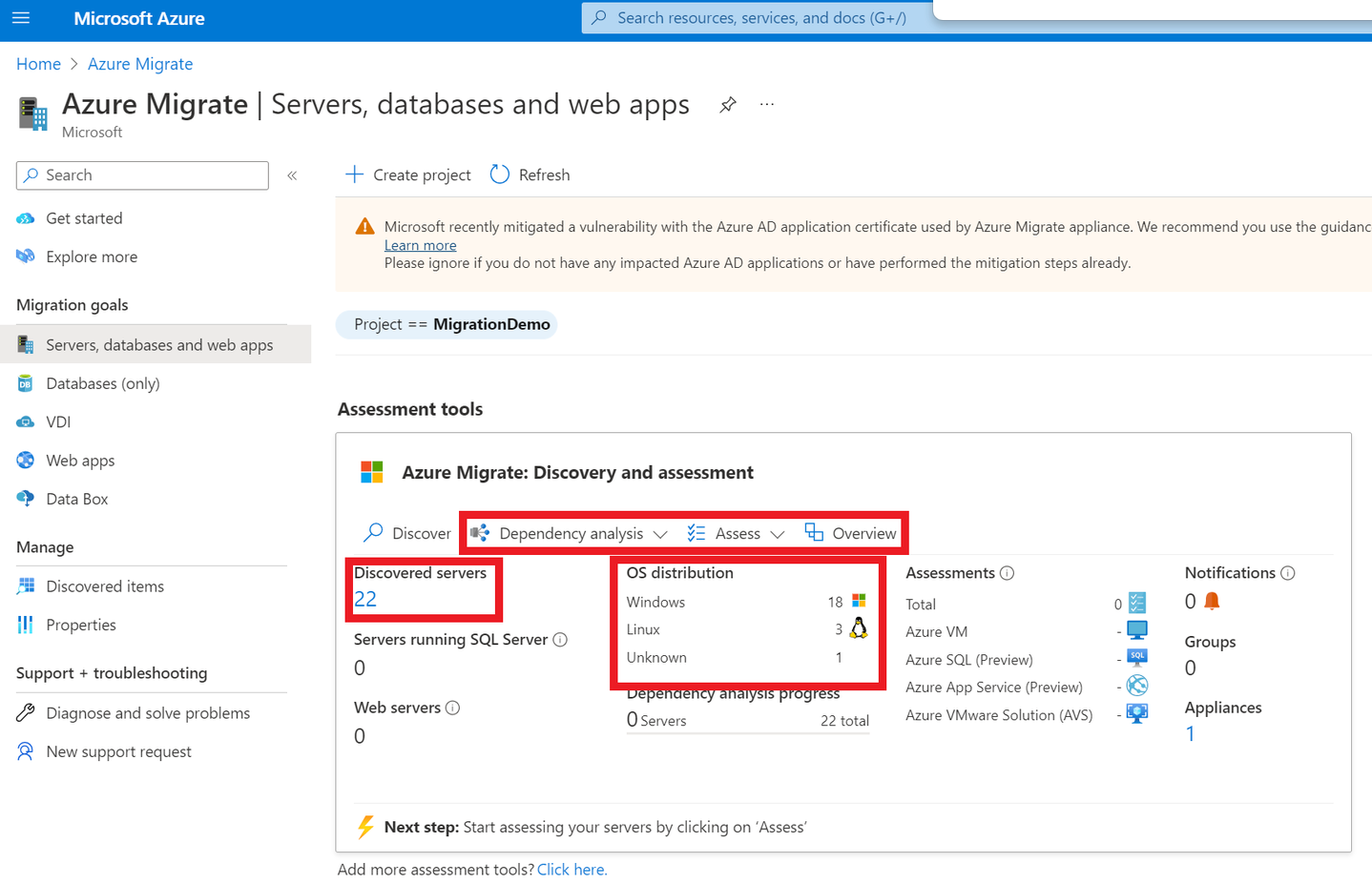The height and width of the screenshot is (883, 1372).
Task: Click the warning triangle icon in banner
Action: (364, 227)
